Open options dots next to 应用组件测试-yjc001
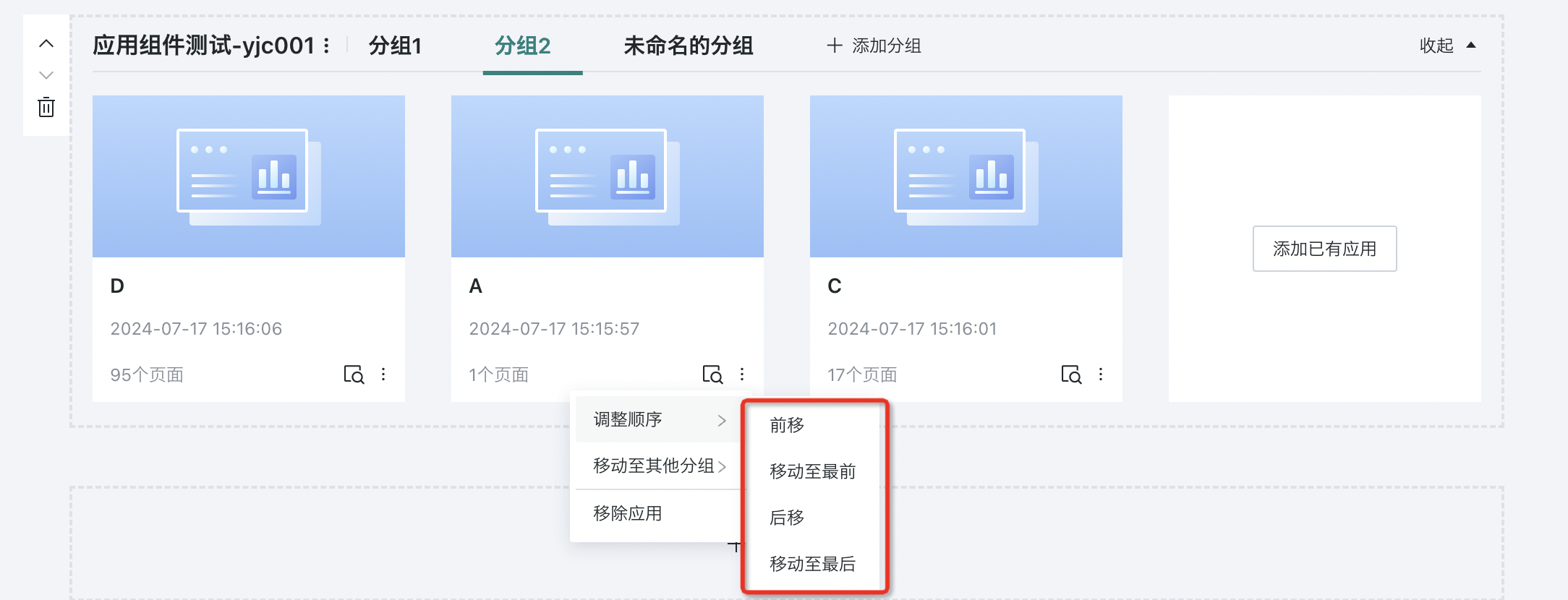 click(327, 46)
